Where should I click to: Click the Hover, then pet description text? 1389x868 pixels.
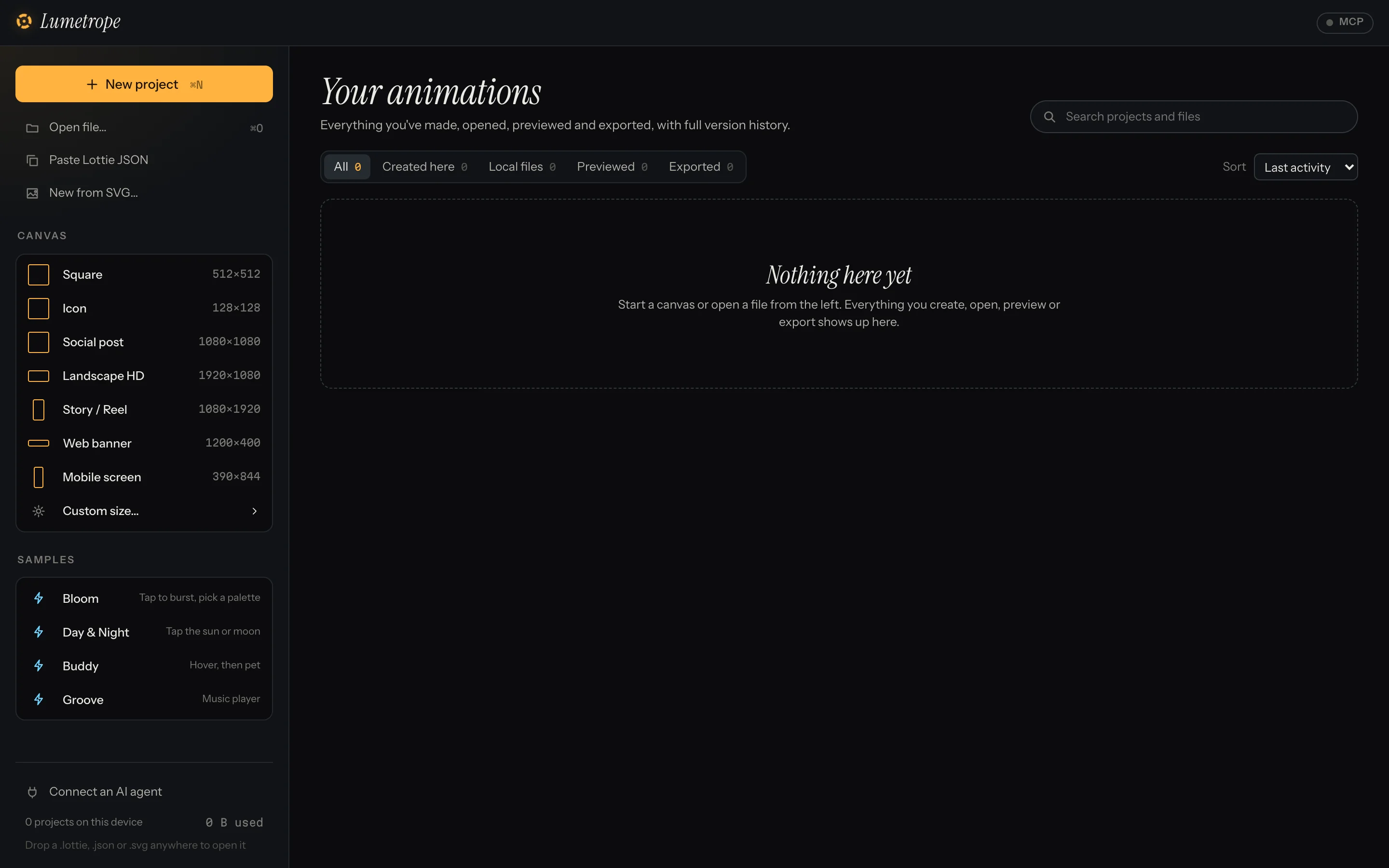click(x=225, y=665)
